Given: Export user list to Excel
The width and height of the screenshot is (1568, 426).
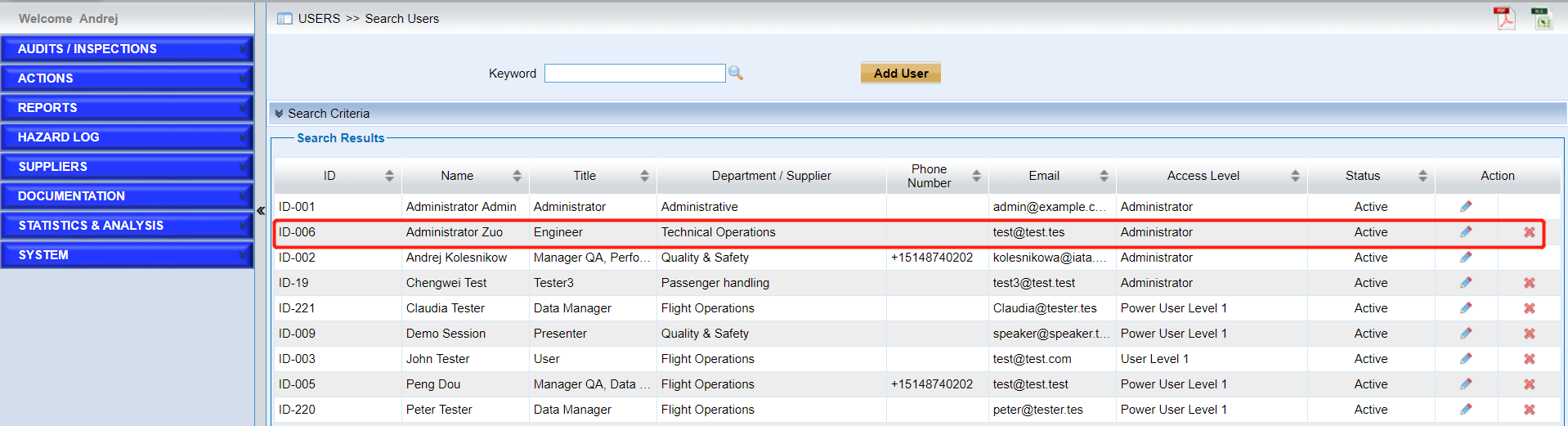Looking at the screenshot, I should pos(1542,18).
